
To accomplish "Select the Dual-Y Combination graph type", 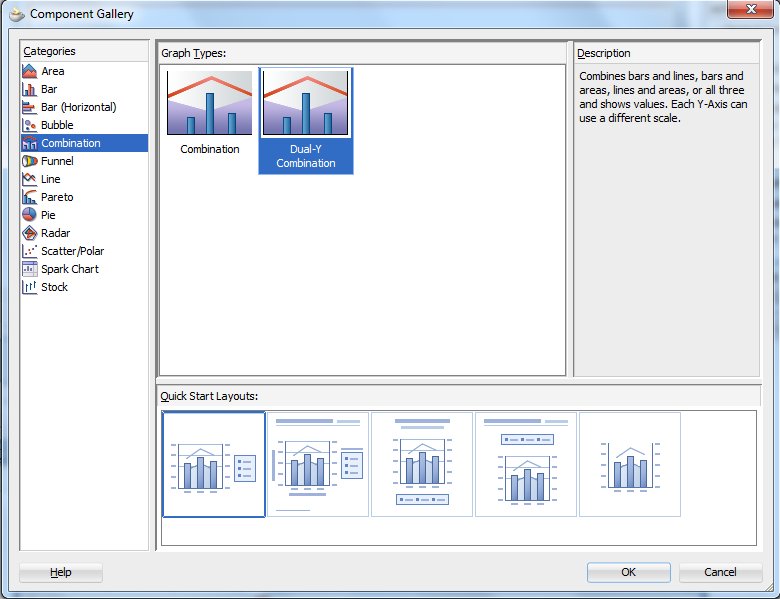I will [305, 120].
